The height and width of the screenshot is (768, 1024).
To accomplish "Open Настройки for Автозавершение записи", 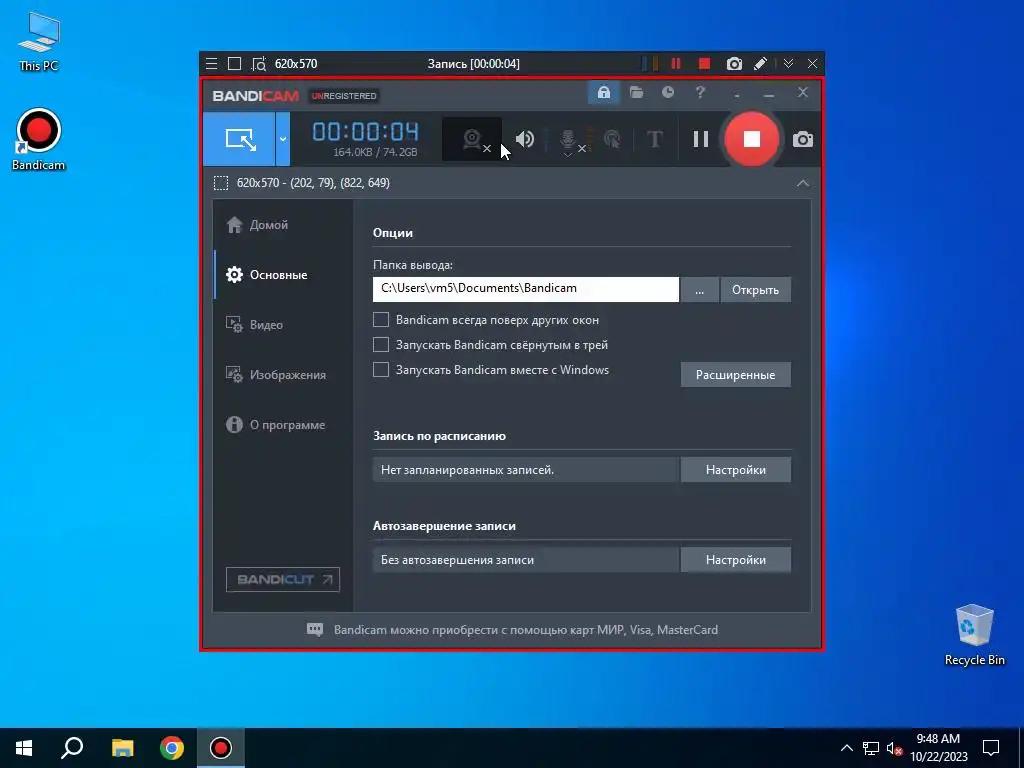I will [x=735, y=560].
